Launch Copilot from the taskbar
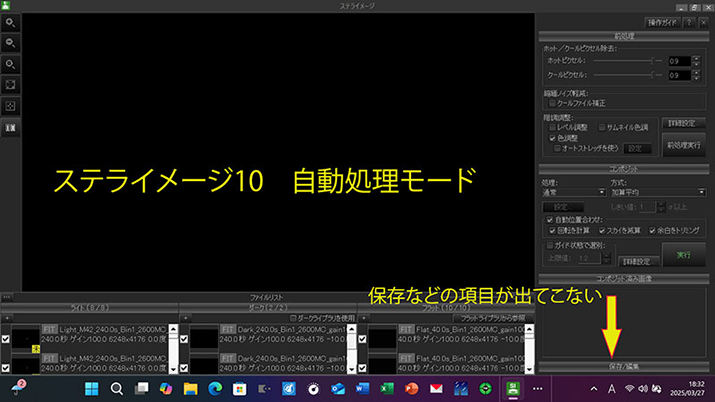The height and width of the screenshot is (402, 715). pyautogui.click(x=166, y=389)
